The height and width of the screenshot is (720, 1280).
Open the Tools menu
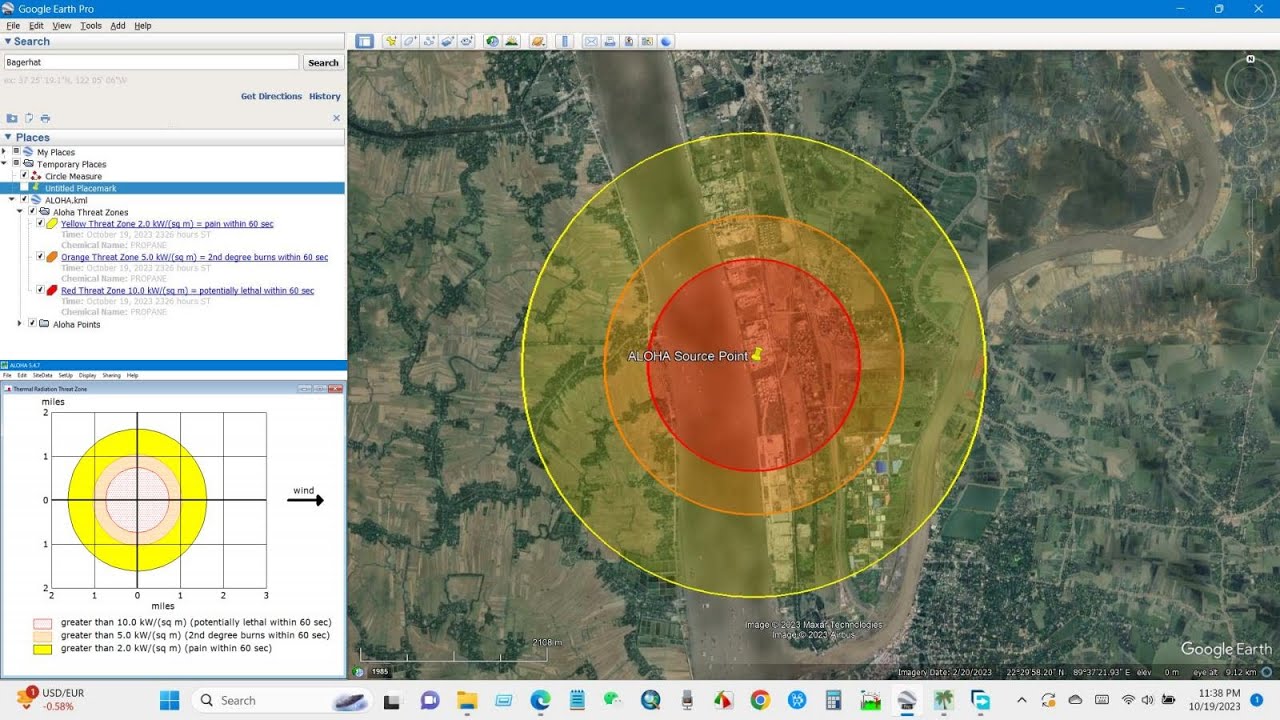(x=91, y=25)
